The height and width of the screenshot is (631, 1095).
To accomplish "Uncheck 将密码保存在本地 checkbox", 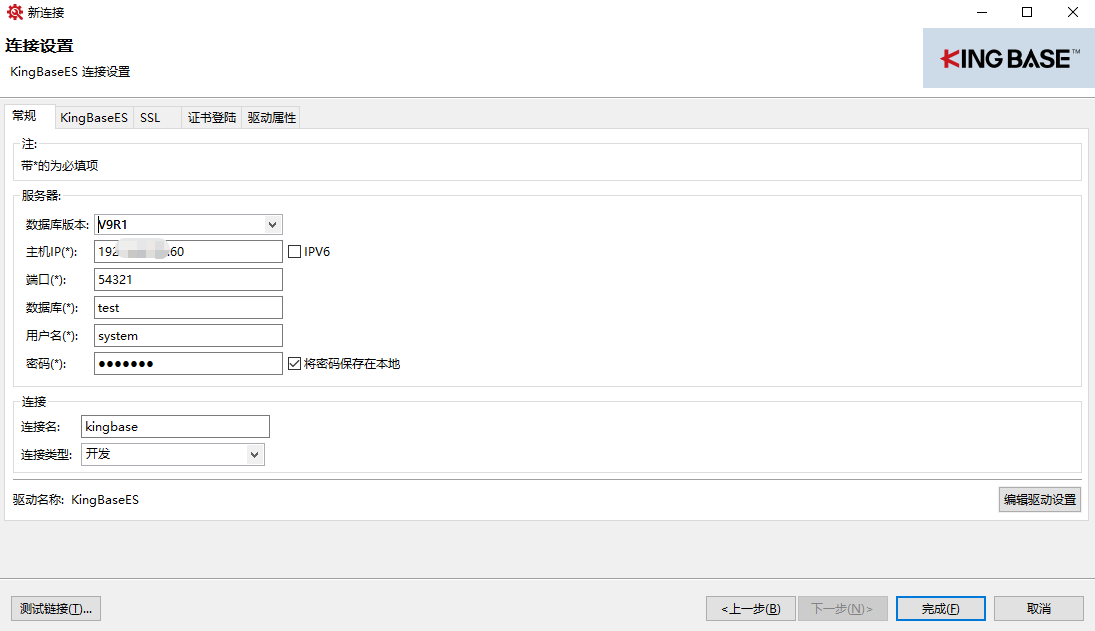I will click(294, 364).
